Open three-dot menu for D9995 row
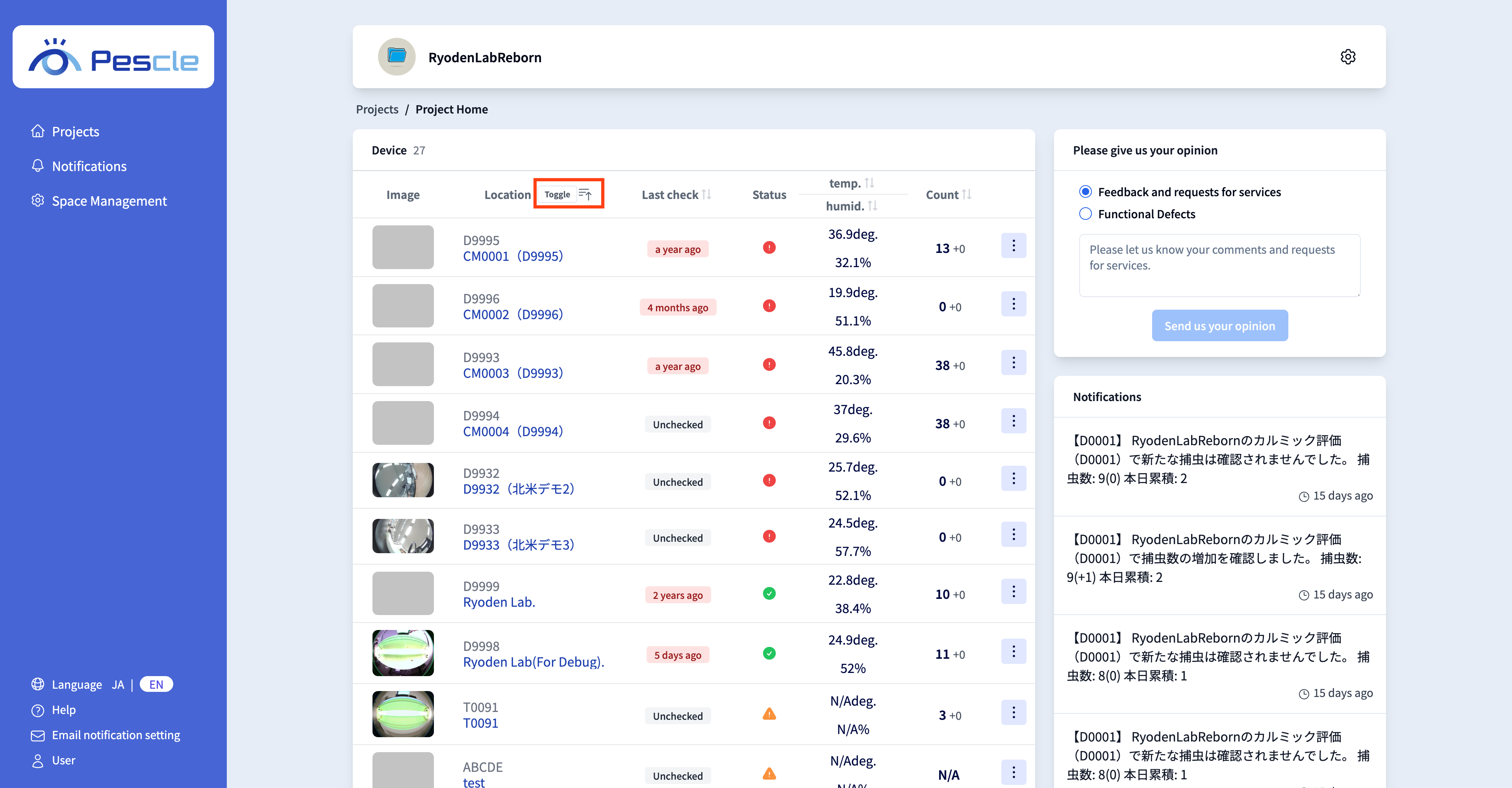Viewport: 1512px width, 788px height. pyautogui.click(x=1013, y=245)
